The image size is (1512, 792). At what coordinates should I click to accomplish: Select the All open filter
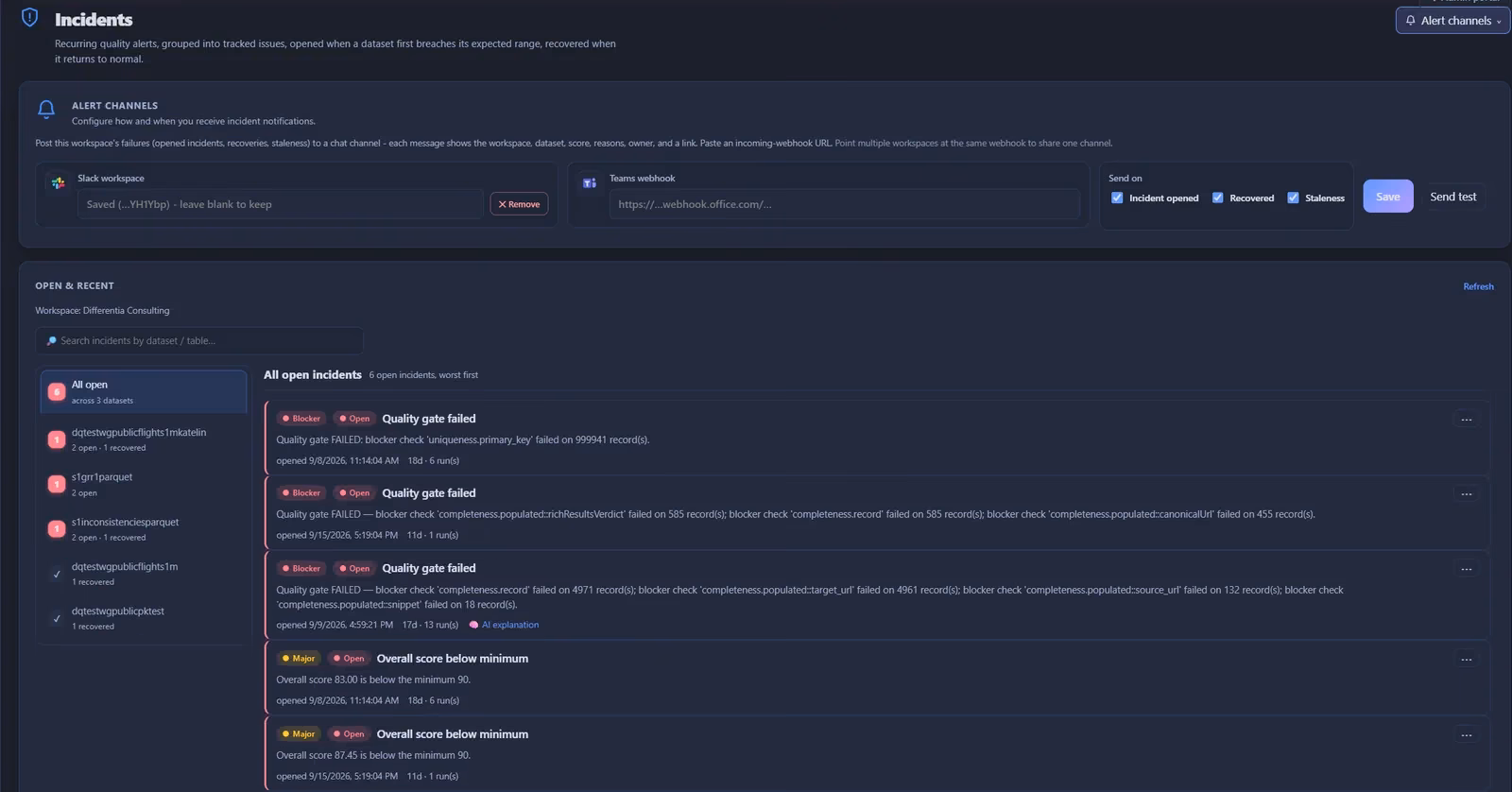pos(144,391)
